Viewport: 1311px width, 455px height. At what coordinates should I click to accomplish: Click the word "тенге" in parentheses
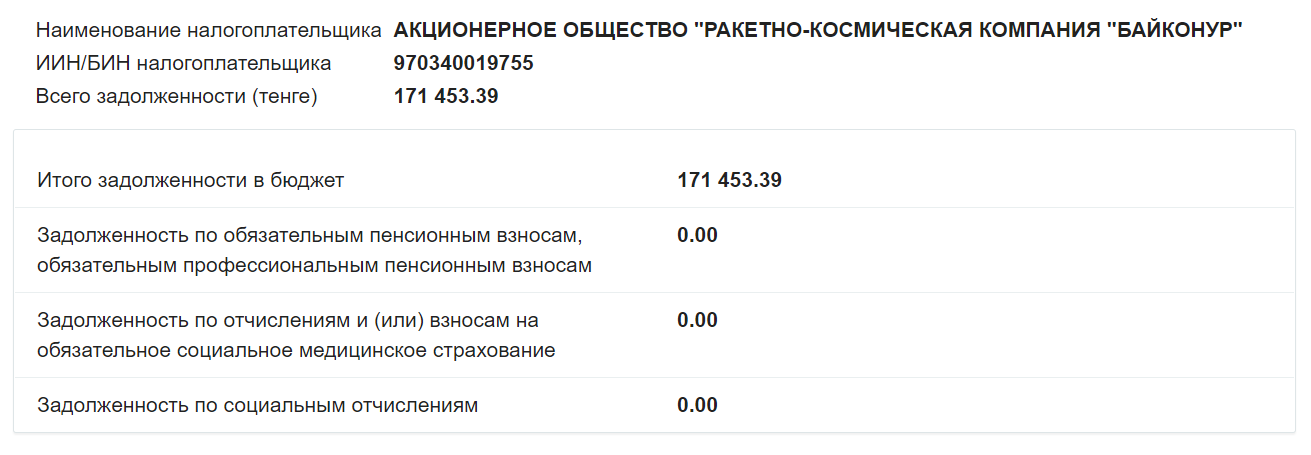pos(284,97)
